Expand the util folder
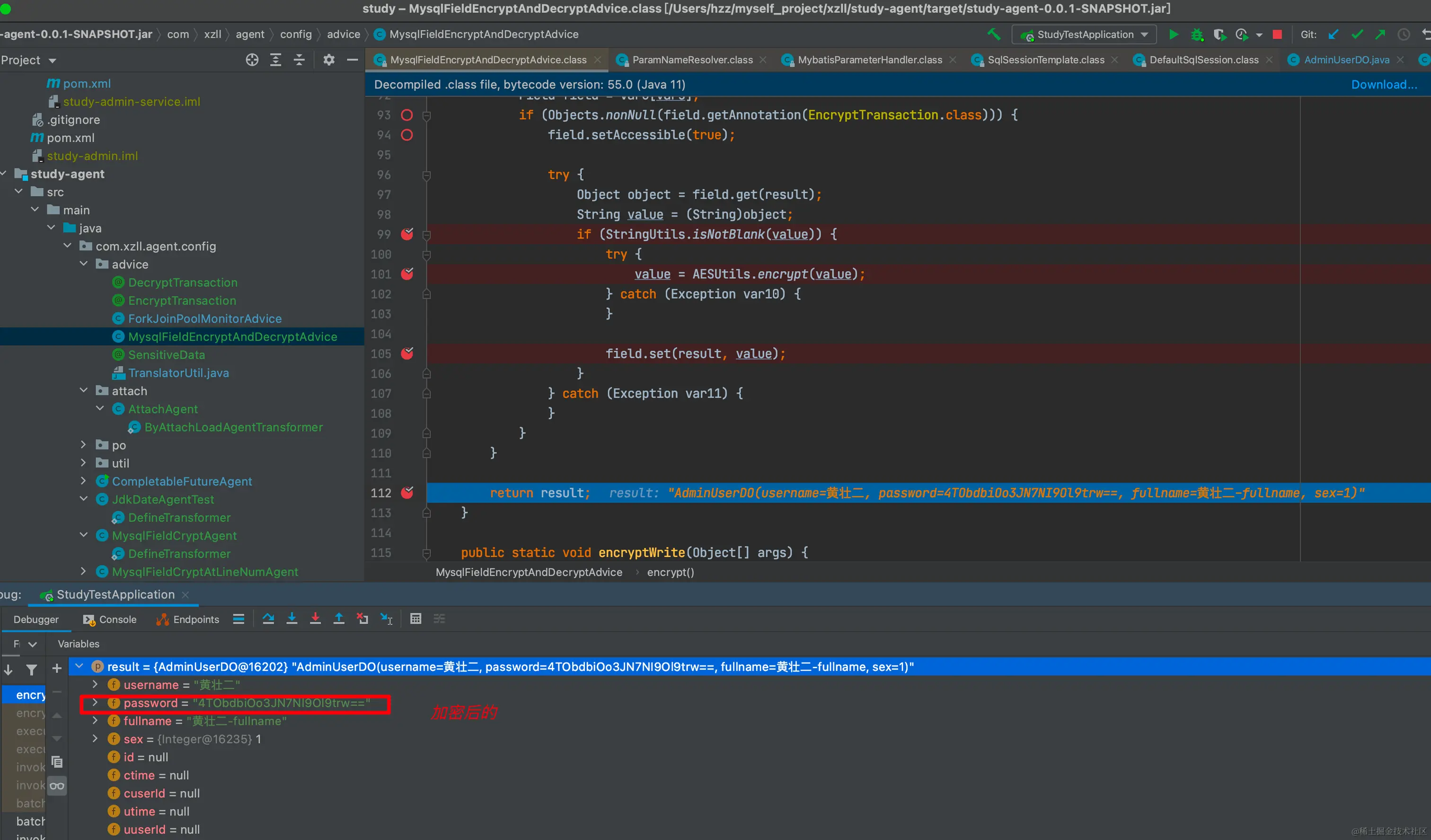This screenshot has width=1431, height=840. pos(83,462)
